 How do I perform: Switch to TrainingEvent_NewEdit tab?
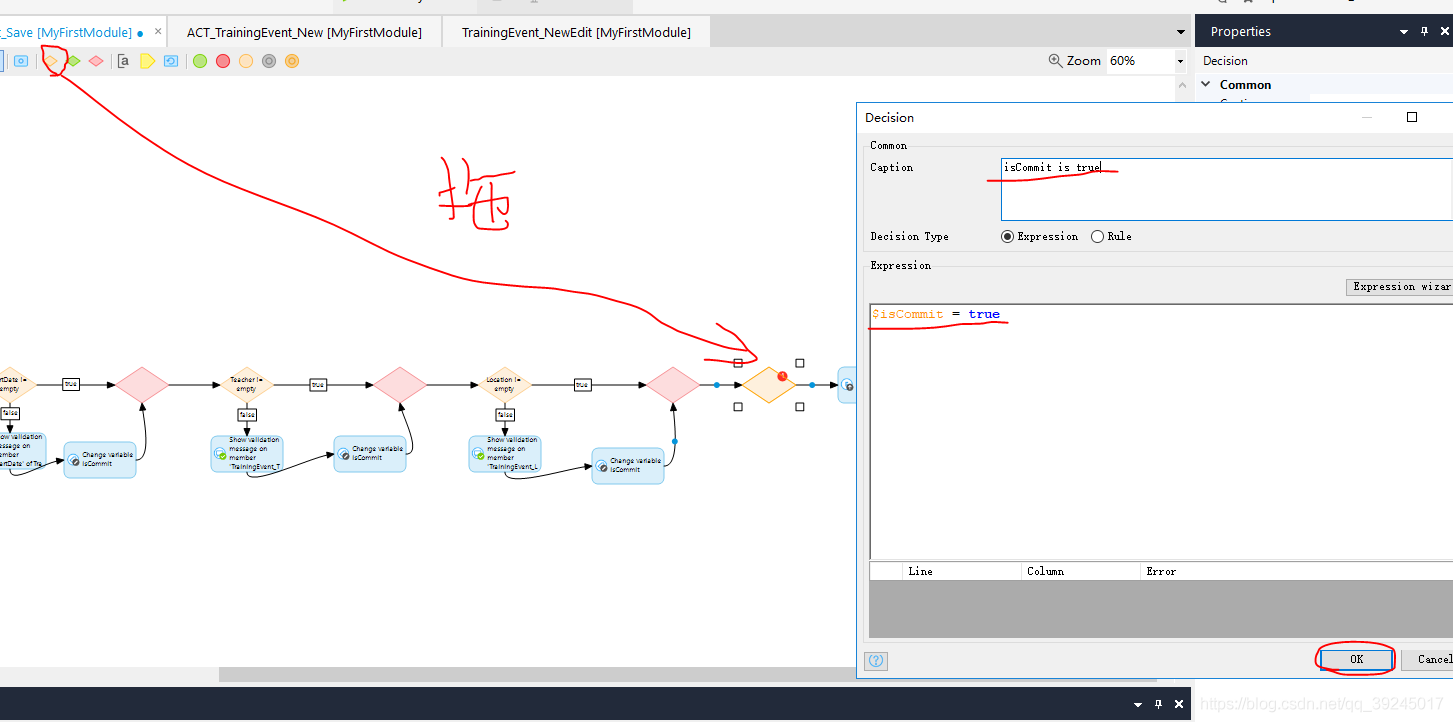click(576, 33)
